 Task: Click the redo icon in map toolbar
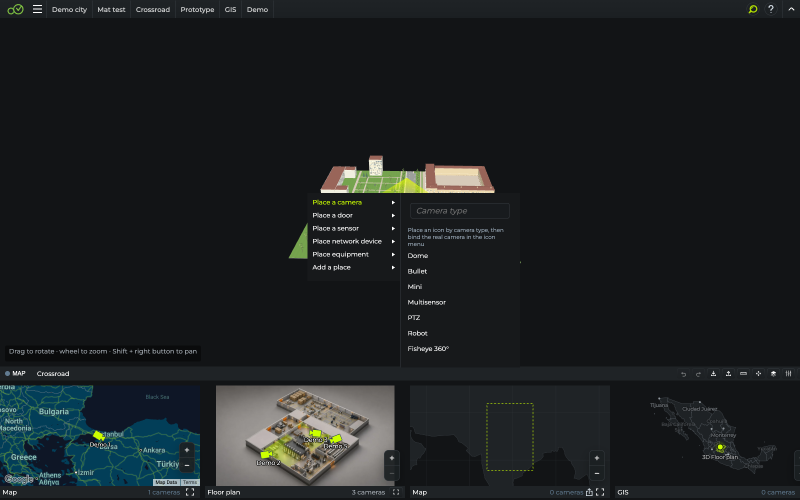698,374
